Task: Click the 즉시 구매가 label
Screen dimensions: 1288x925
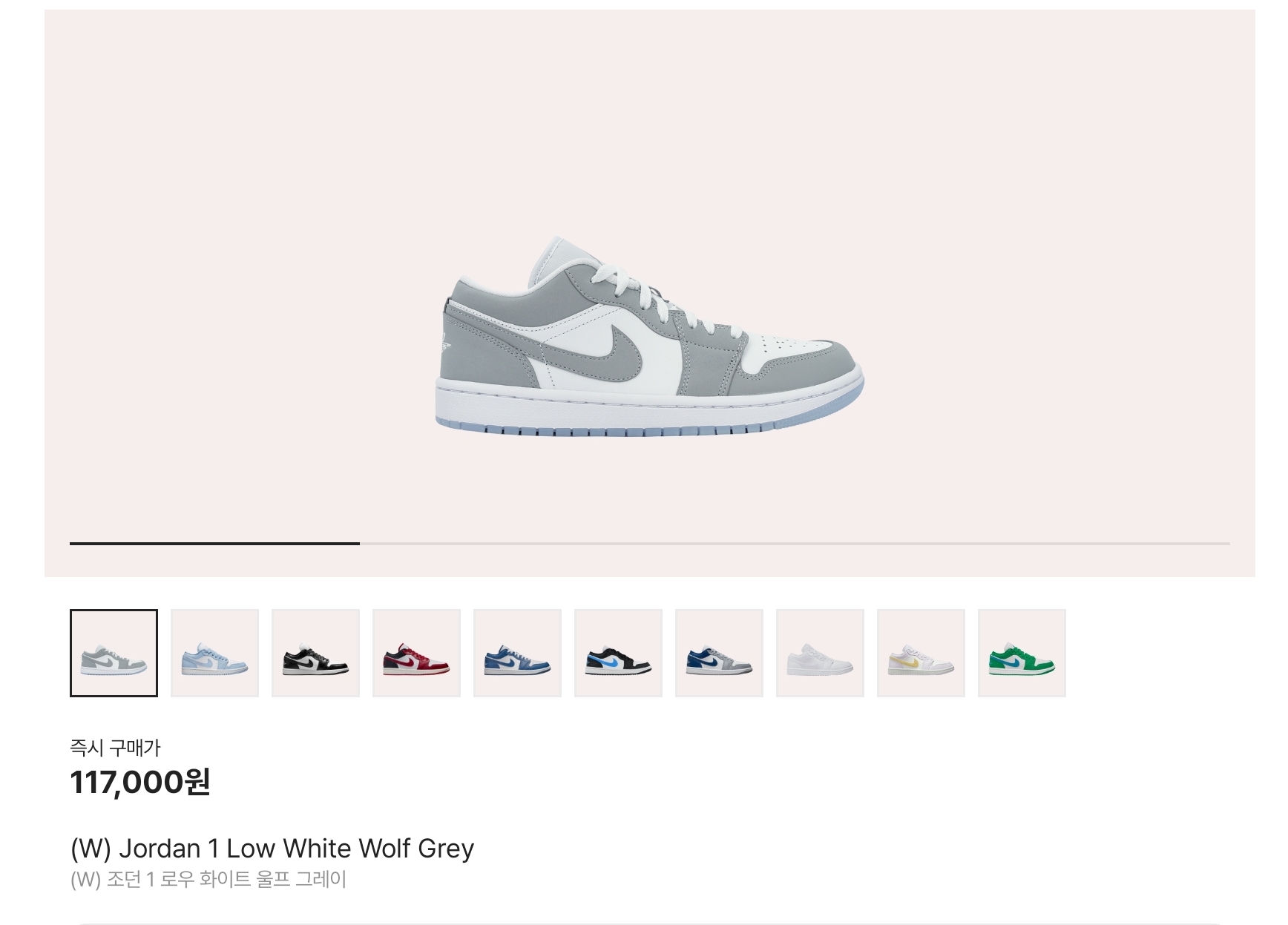Action: (115, 747)
